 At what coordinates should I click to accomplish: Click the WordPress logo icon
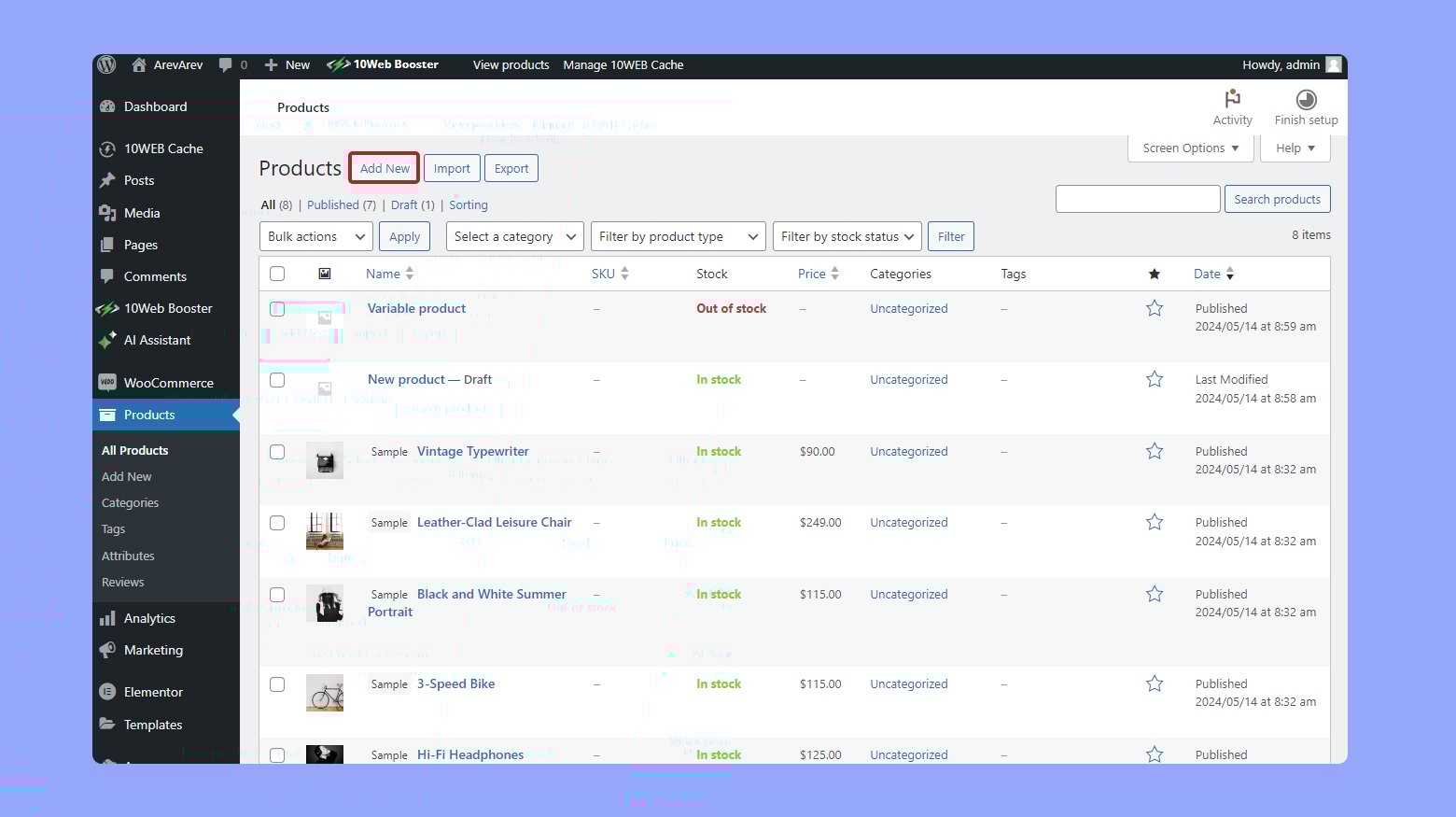click(107, 64)
